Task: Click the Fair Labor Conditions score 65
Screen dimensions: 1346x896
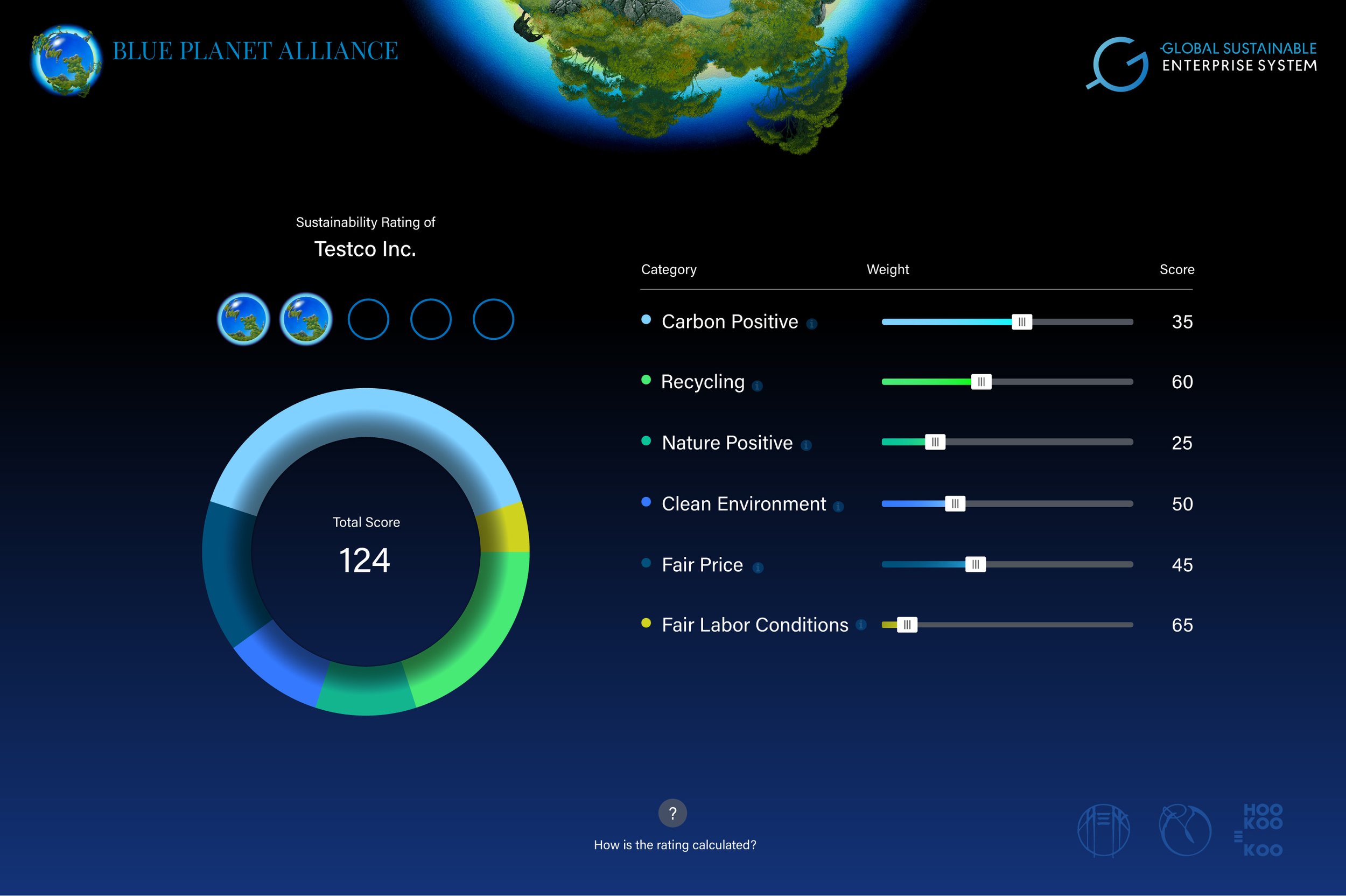Action: click(1182, 625)
